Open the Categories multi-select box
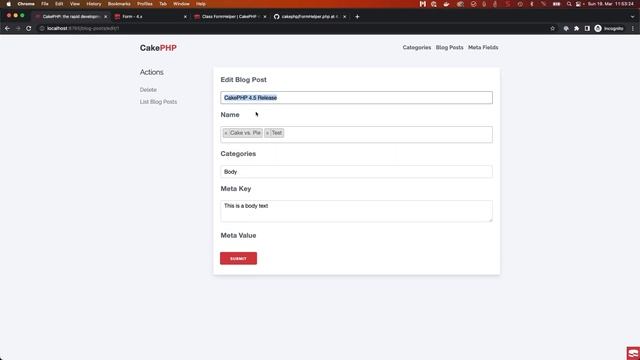The image size is (640, 360). point(356,134)
